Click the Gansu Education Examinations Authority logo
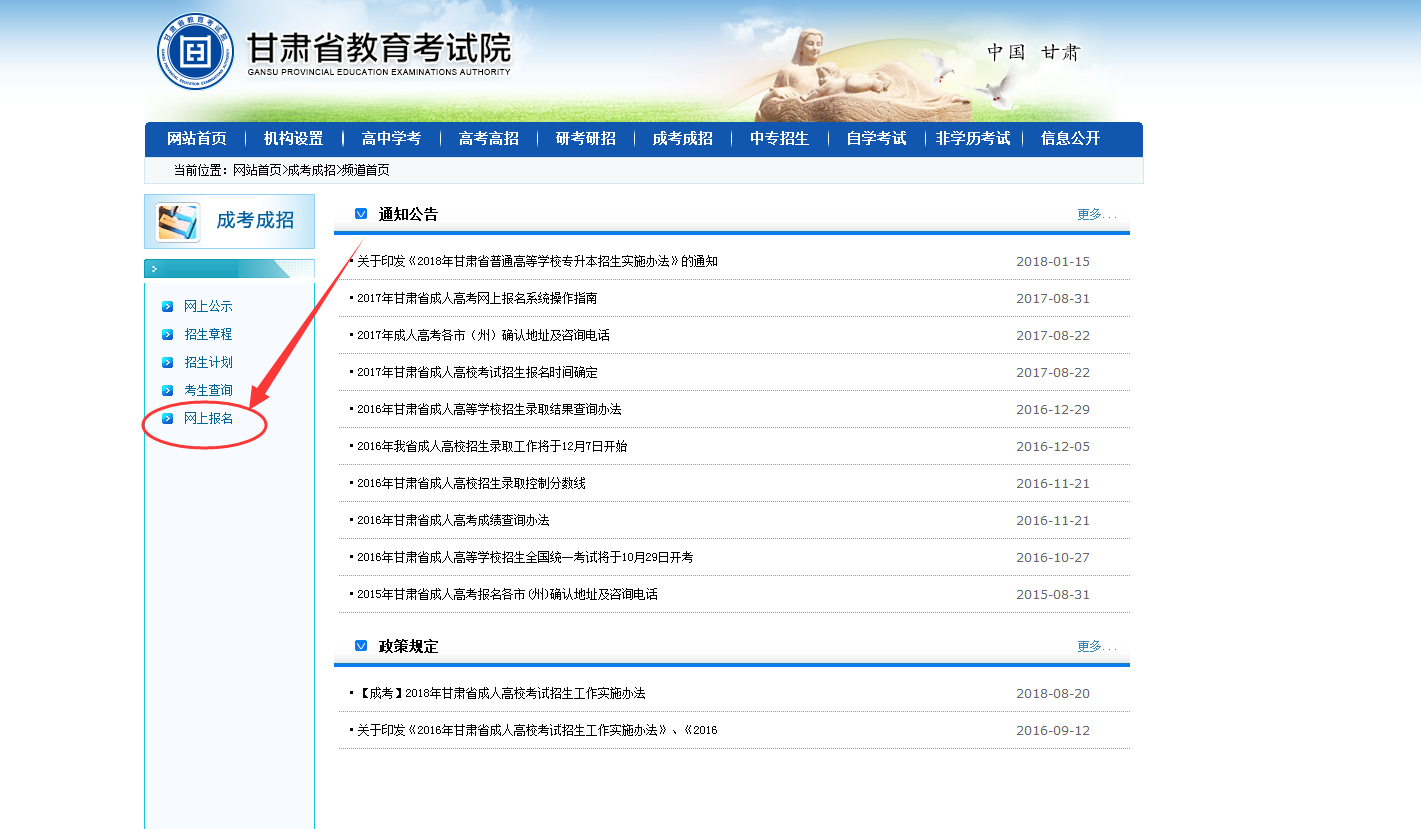 (195, 51)
